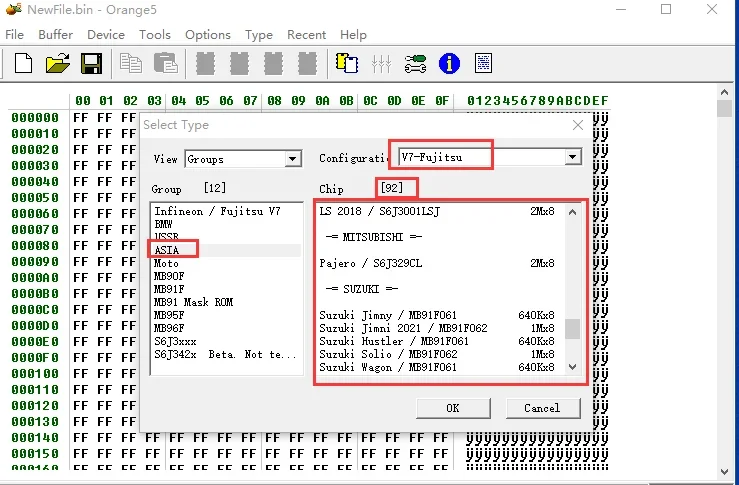739x485 pixels.
Task: Open the Device menu
Action: [x=106, y=35]
